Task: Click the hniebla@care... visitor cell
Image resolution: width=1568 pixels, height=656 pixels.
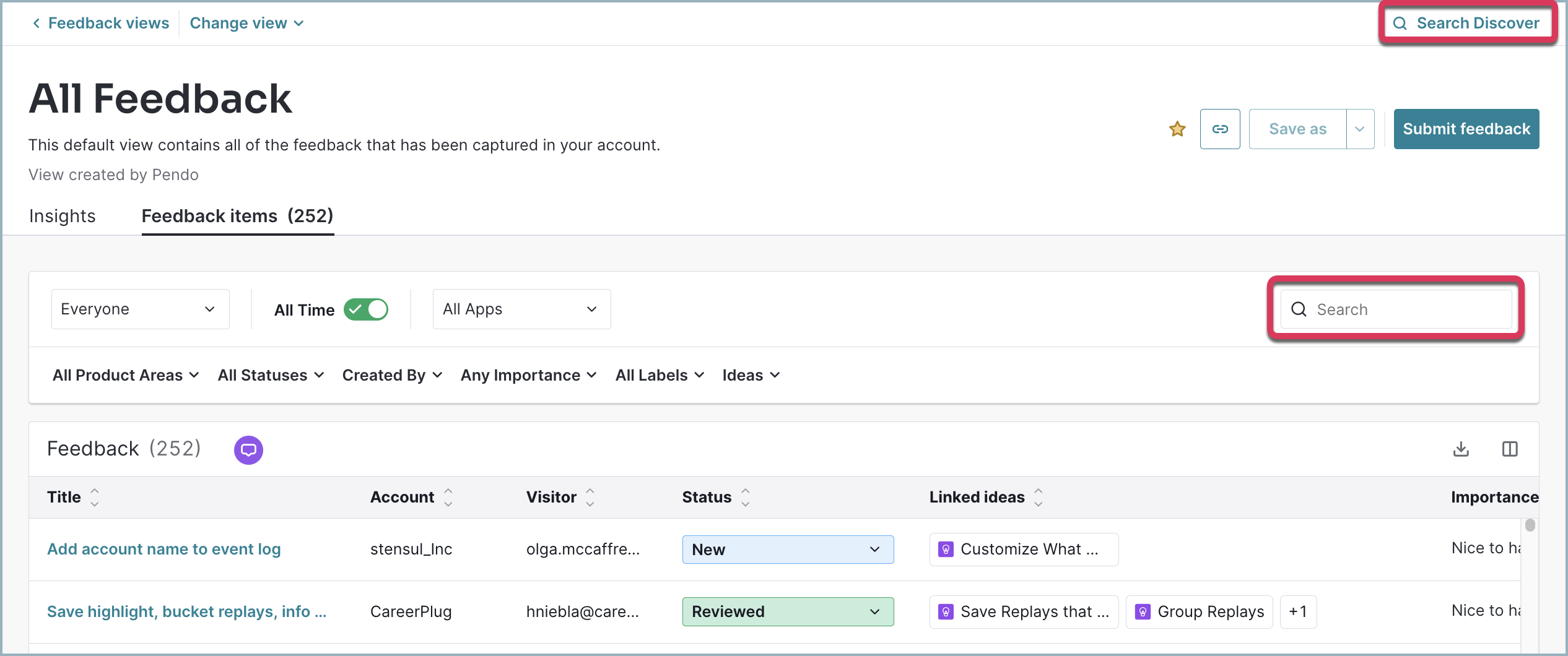Action: [582, 611]
